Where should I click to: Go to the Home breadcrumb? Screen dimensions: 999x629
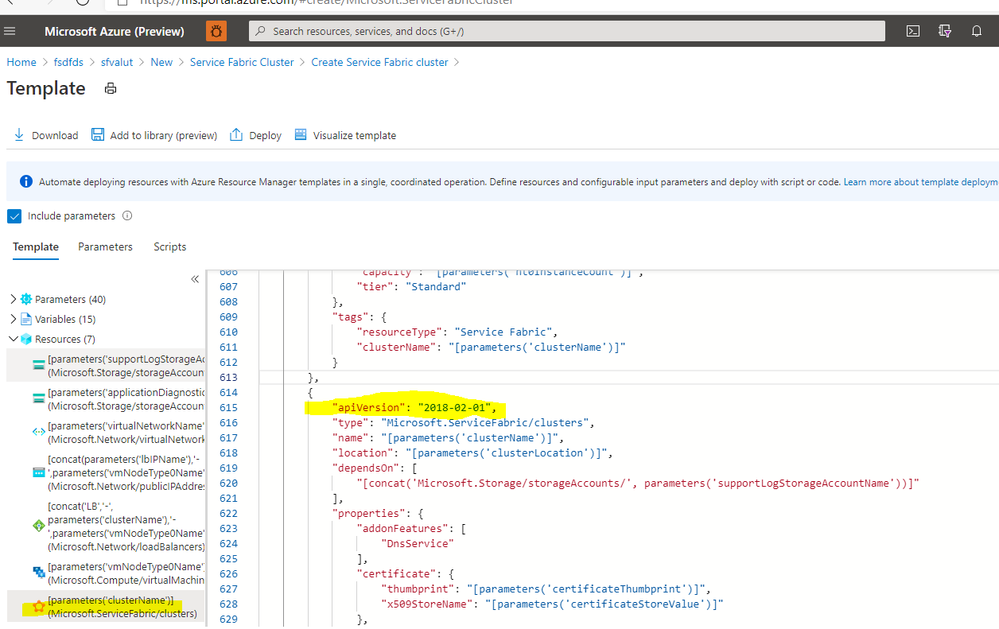point(22,62)
